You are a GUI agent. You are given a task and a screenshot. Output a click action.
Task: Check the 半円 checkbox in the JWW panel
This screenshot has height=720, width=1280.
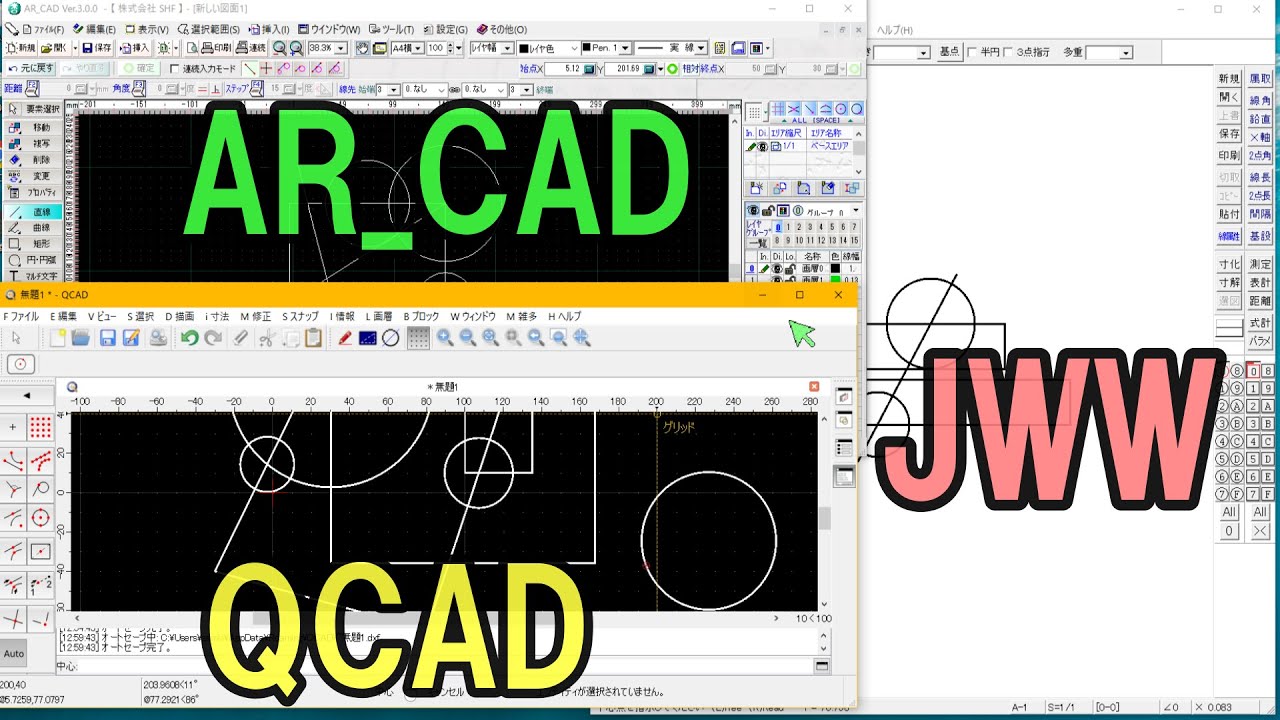tap(971, 52)
